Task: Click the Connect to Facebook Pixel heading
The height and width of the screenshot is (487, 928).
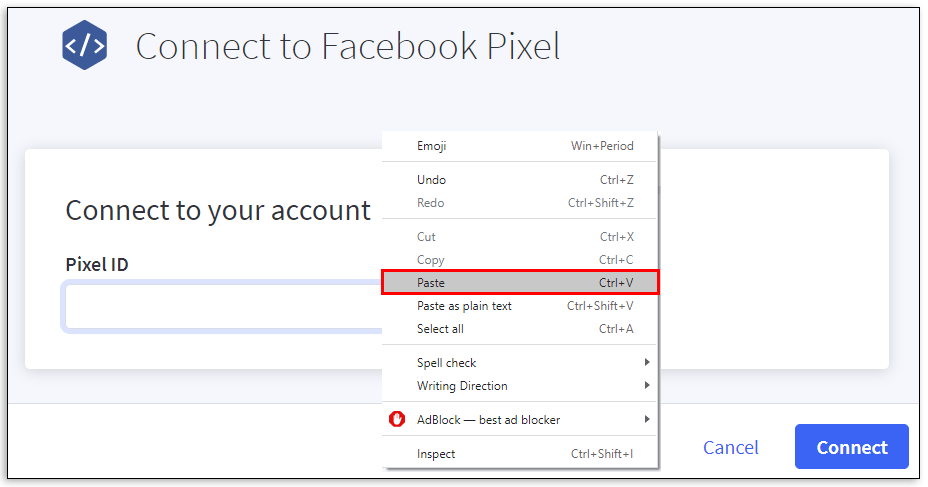Action: (347, 46)
